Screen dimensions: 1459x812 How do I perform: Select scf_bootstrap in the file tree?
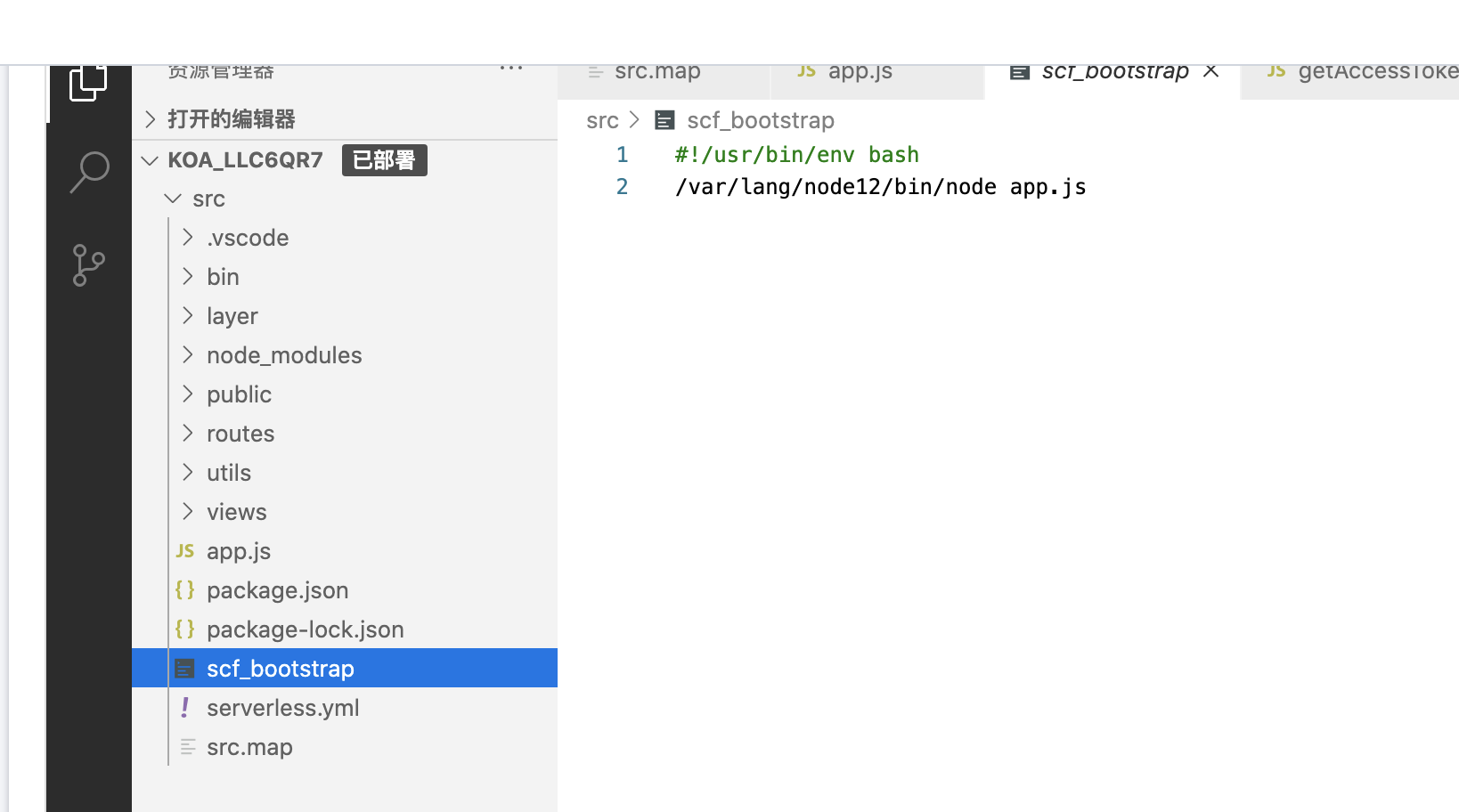(345, 668)
